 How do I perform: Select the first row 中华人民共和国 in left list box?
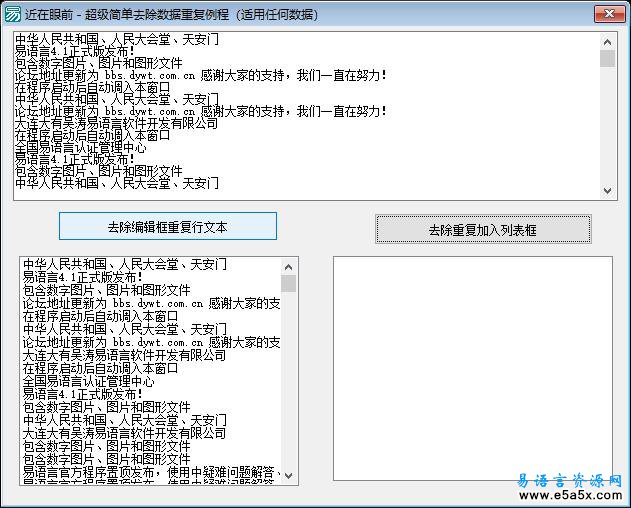point(150,264)
